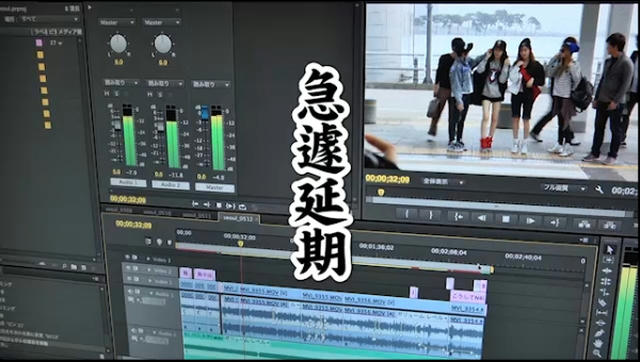
Task: Toggle Loop in Audio Mixer transport
Action: [242, 207]
